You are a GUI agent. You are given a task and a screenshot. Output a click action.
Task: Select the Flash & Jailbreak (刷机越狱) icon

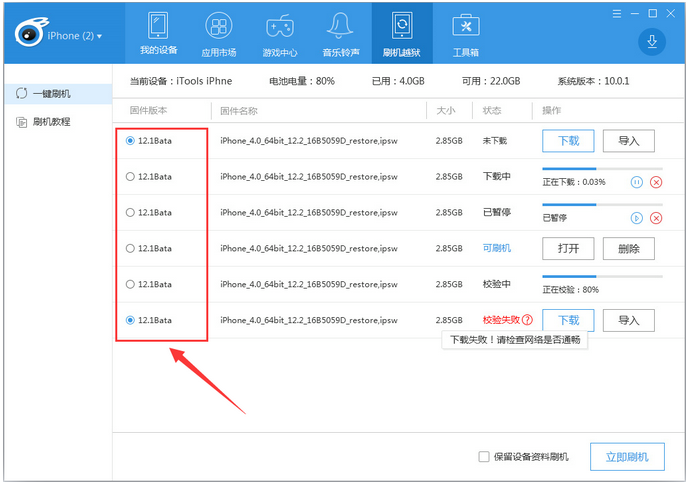click(402, 26)
